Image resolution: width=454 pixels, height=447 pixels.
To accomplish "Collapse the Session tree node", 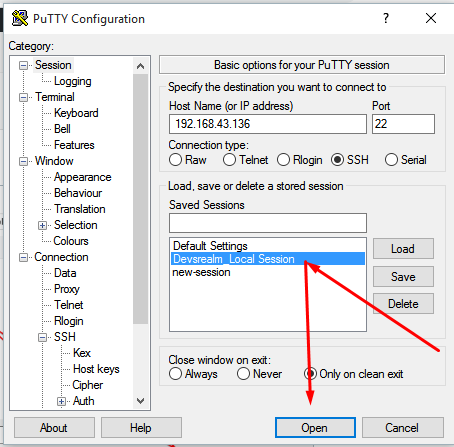I will [23, 65].
